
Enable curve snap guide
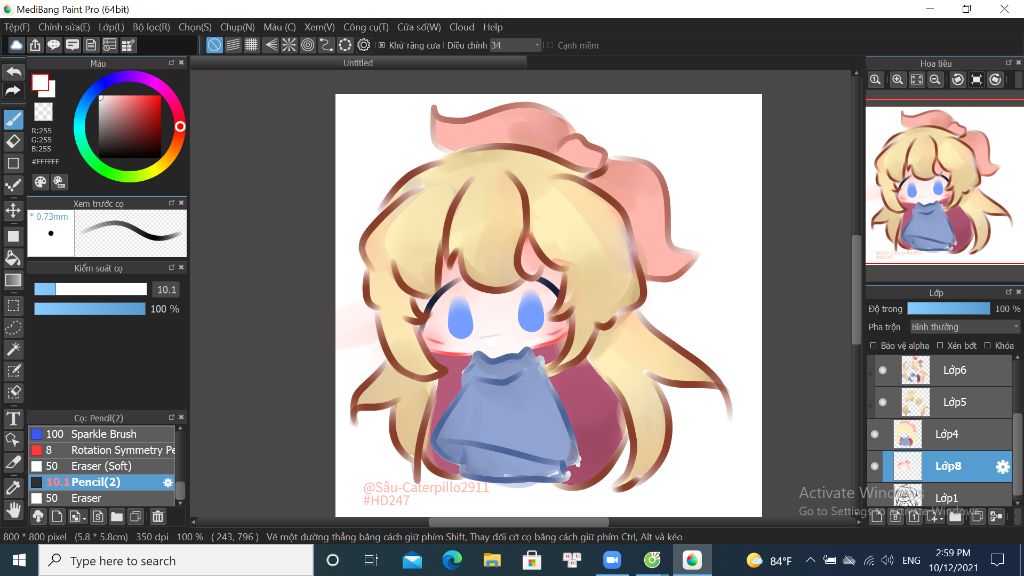(326, 45)
